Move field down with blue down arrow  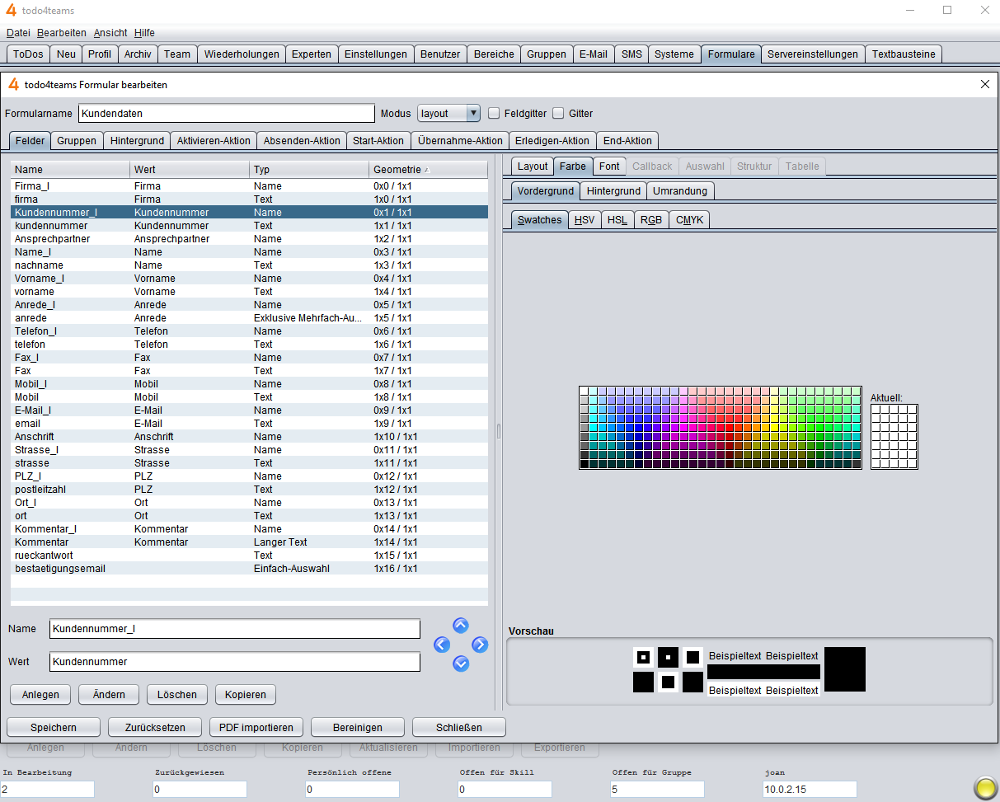(460, 664)
